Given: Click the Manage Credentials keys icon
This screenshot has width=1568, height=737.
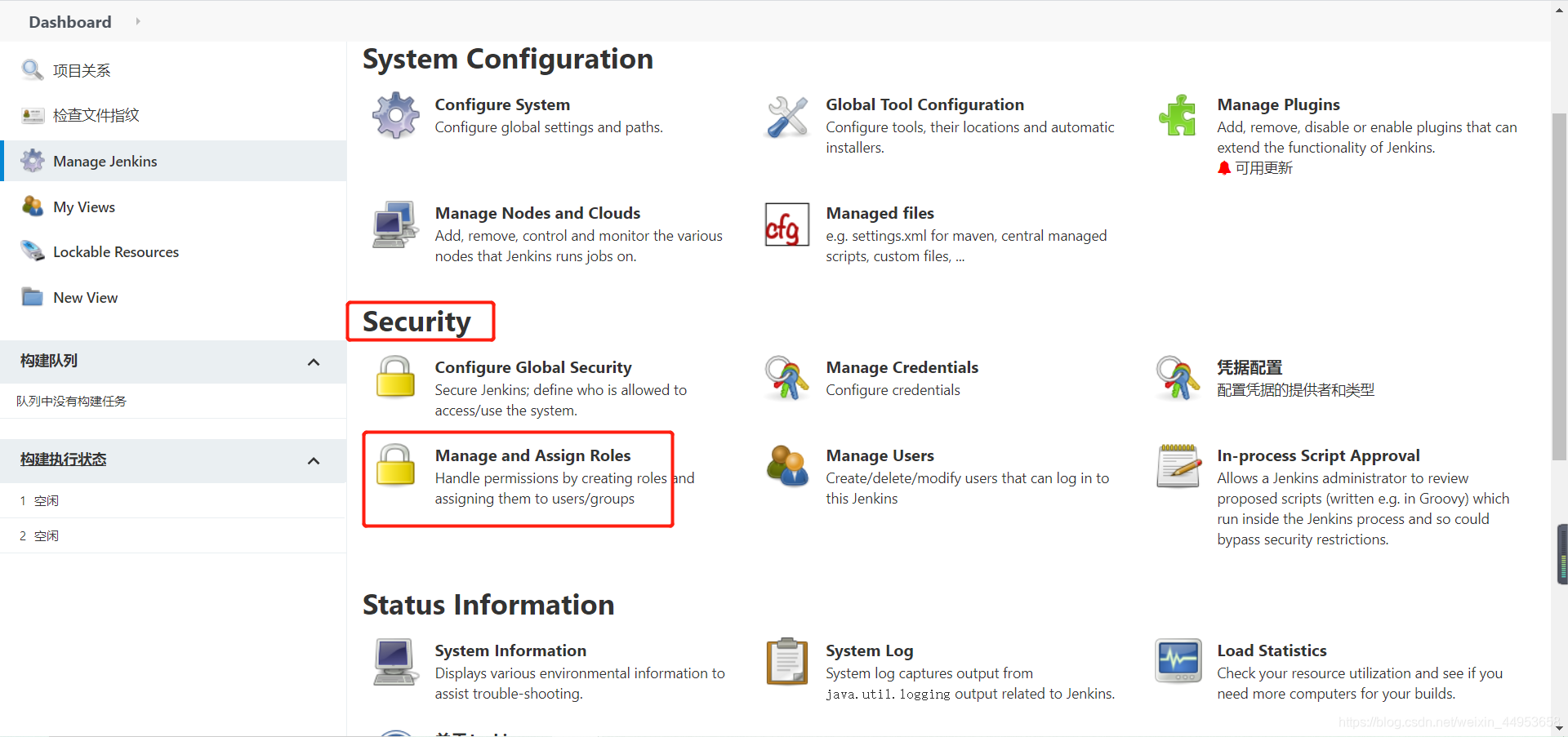Looking at the screenshot, I should (x=786, y=378).
